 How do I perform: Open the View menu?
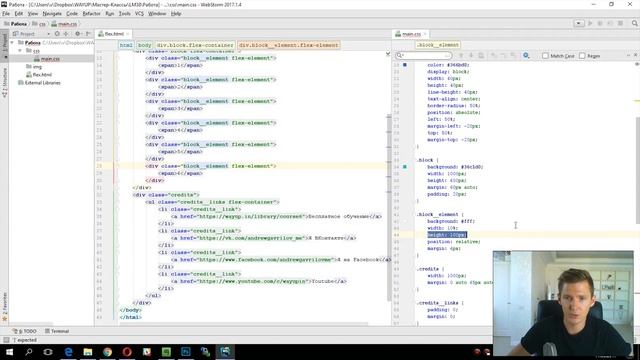tap(33, 13)
